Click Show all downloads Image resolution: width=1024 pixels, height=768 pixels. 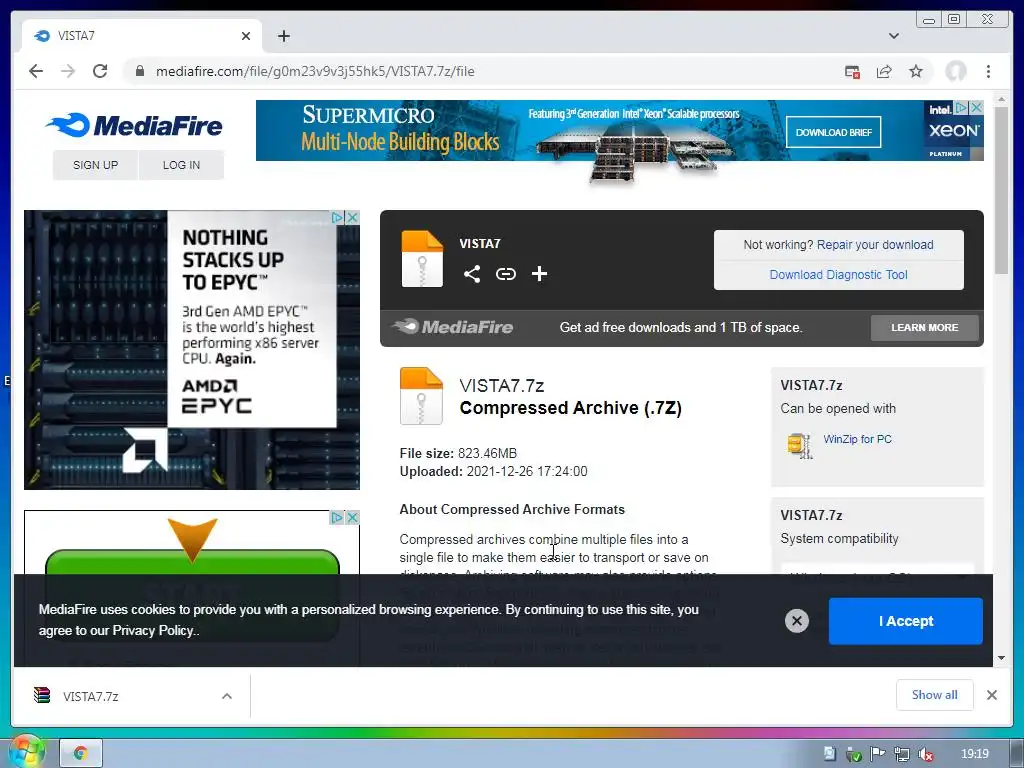click(x=935, y=695)
